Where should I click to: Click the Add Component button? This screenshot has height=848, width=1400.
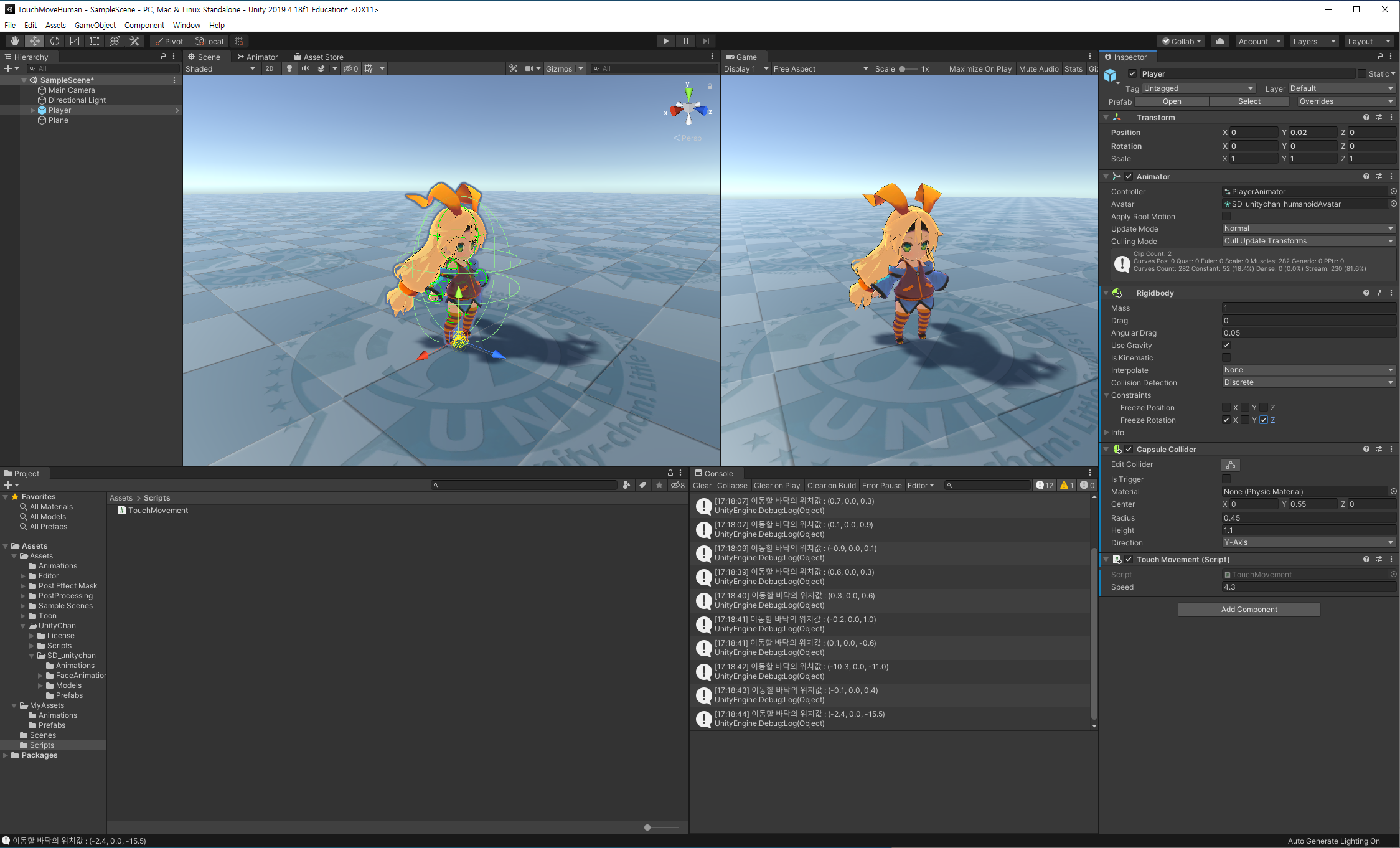(x=1249, y=610)
